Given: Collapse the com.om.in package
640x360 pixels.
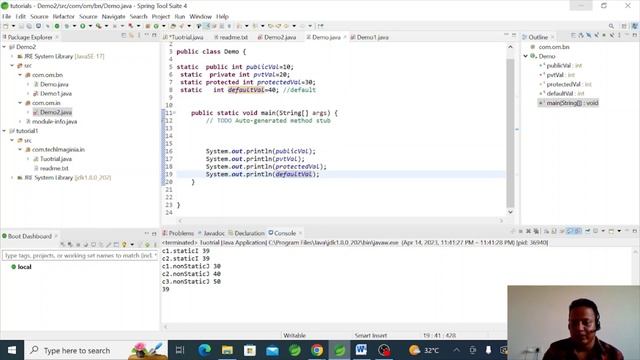Looking at the screenshot, I should point(20,103).
